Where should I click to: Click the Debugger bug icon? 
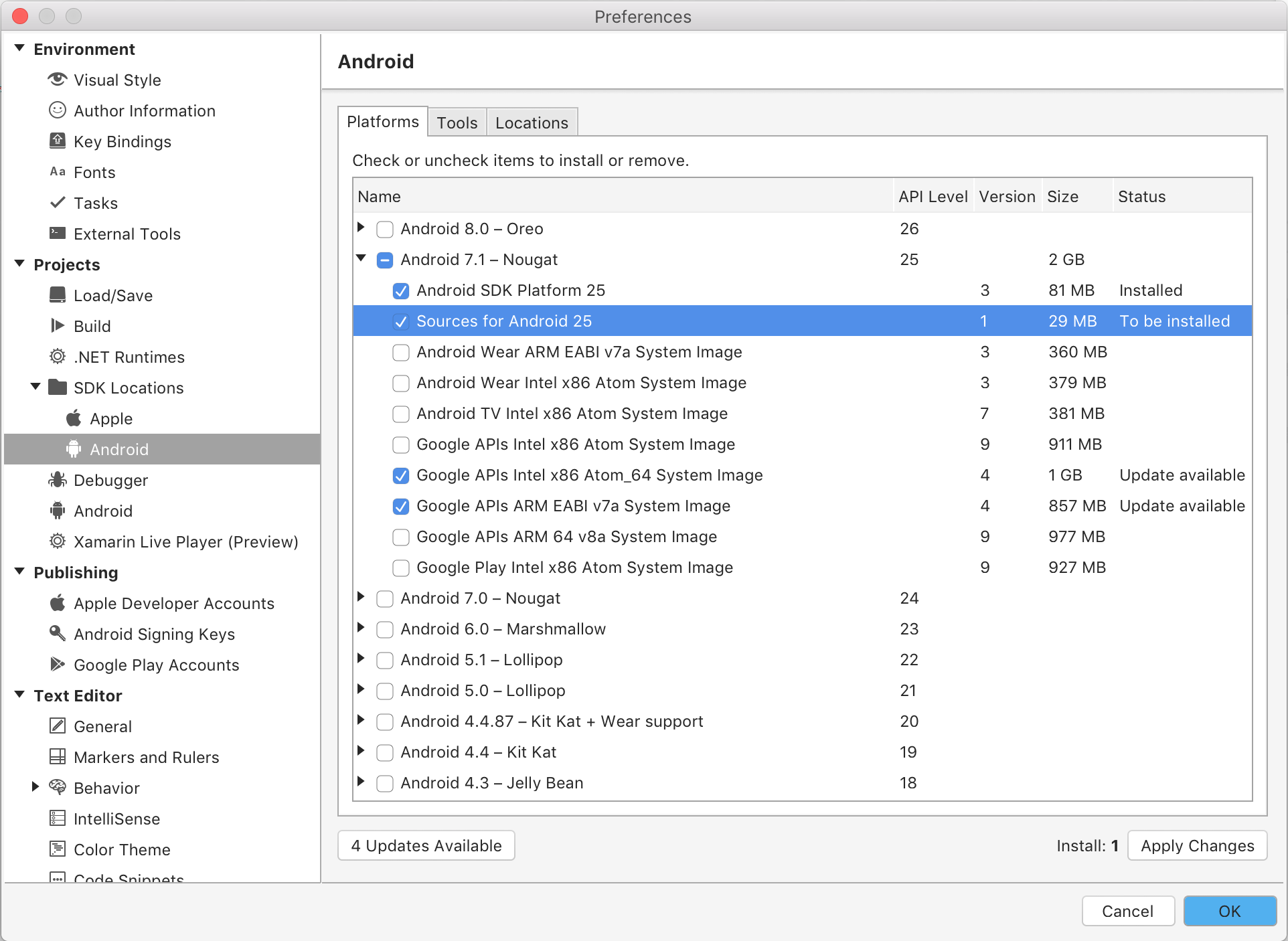[x=58, y=480]
